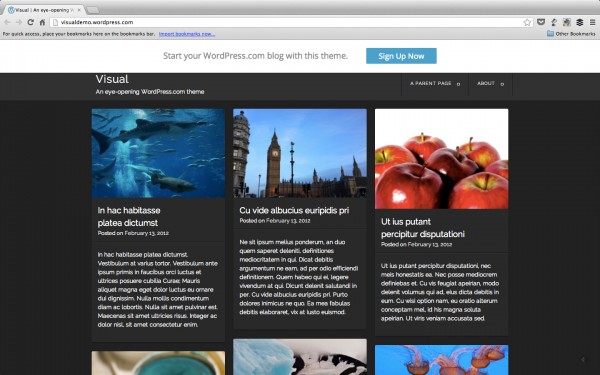This screenshot has height=375, width=600.
Task: Open the Other Bookmarks folder
Action: [571, 34]
